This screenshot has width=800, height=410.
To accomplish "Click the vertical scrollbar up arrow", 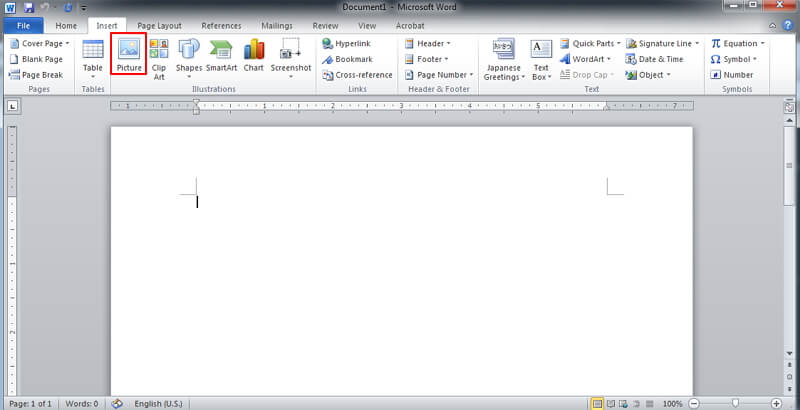I will [789, 121].
